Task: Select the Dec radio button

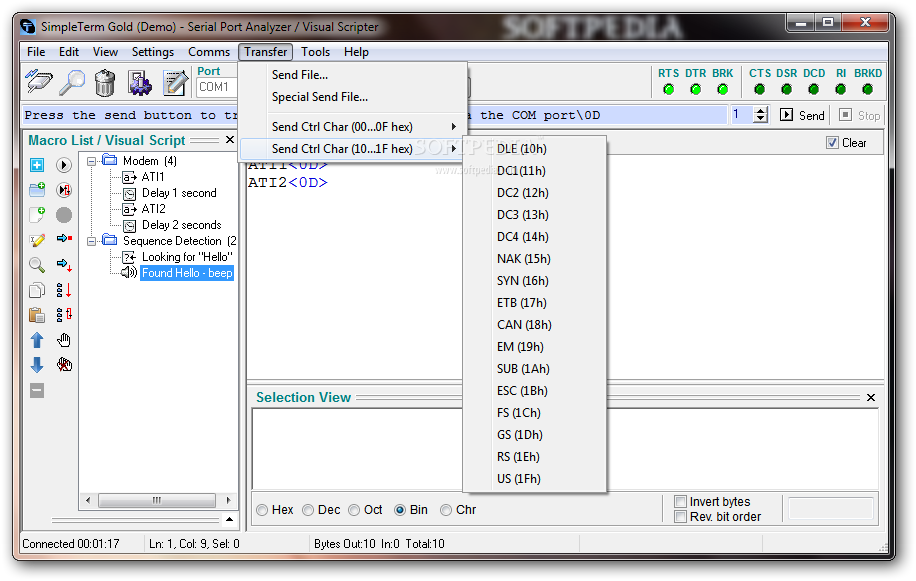Action: tap(308, 510)
